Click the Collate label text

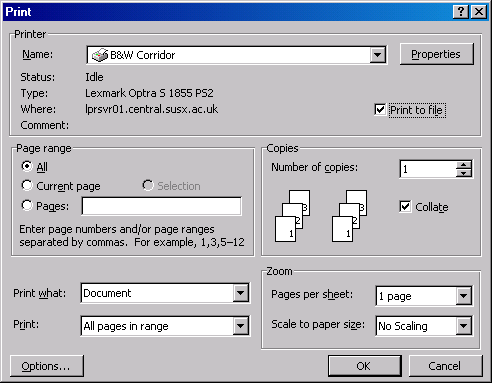click(432, 207)
